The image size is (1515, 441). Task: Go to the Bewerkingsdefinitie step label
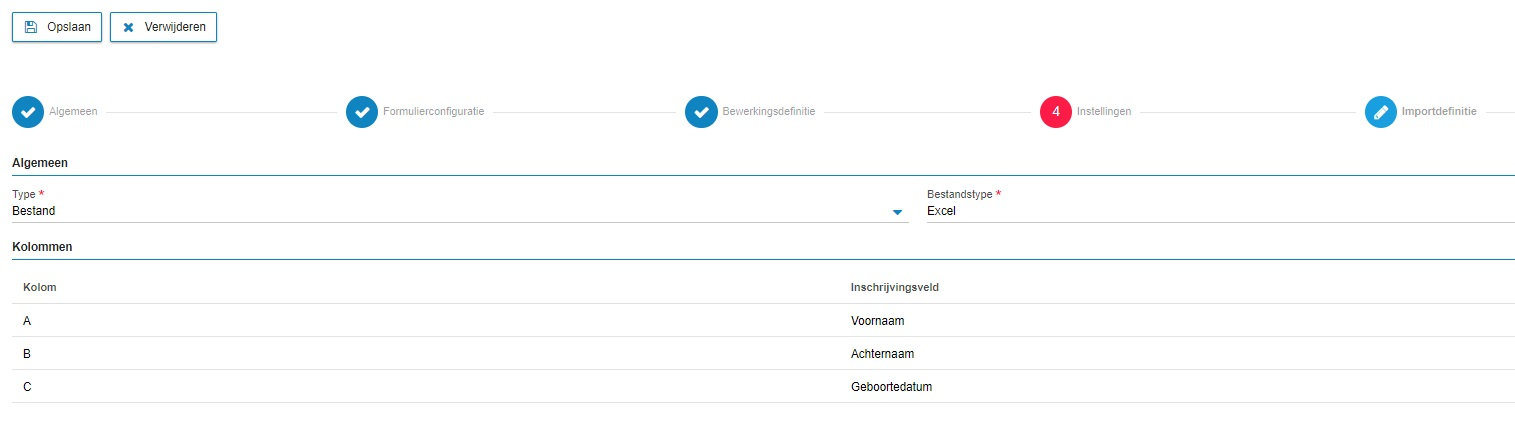point(768,112)
